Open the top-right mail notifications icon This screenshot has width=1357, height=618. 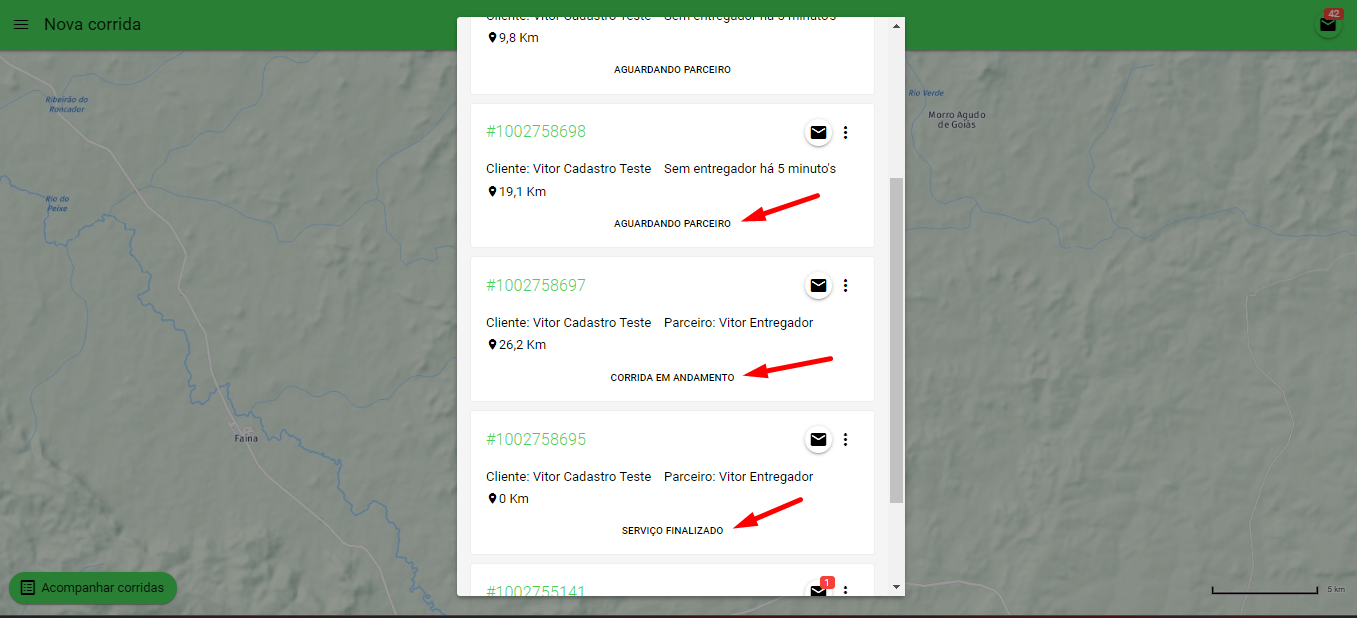pos(1328,25)
